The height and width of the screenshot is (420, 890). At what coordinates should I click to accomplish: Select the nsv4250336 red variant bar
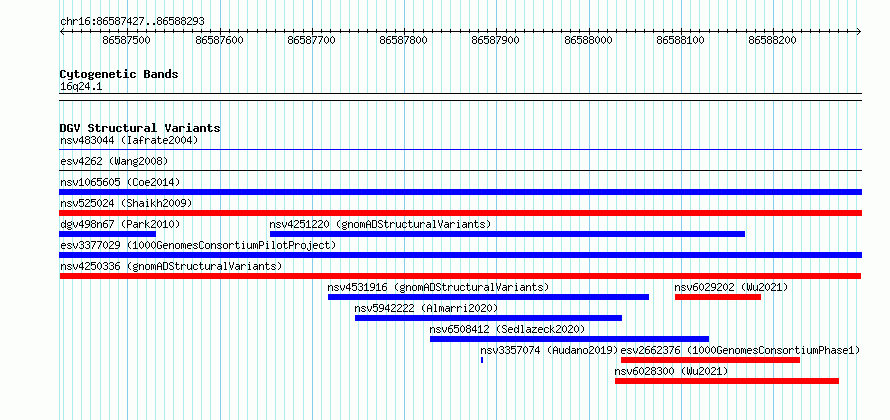click(x=461, y=276)
